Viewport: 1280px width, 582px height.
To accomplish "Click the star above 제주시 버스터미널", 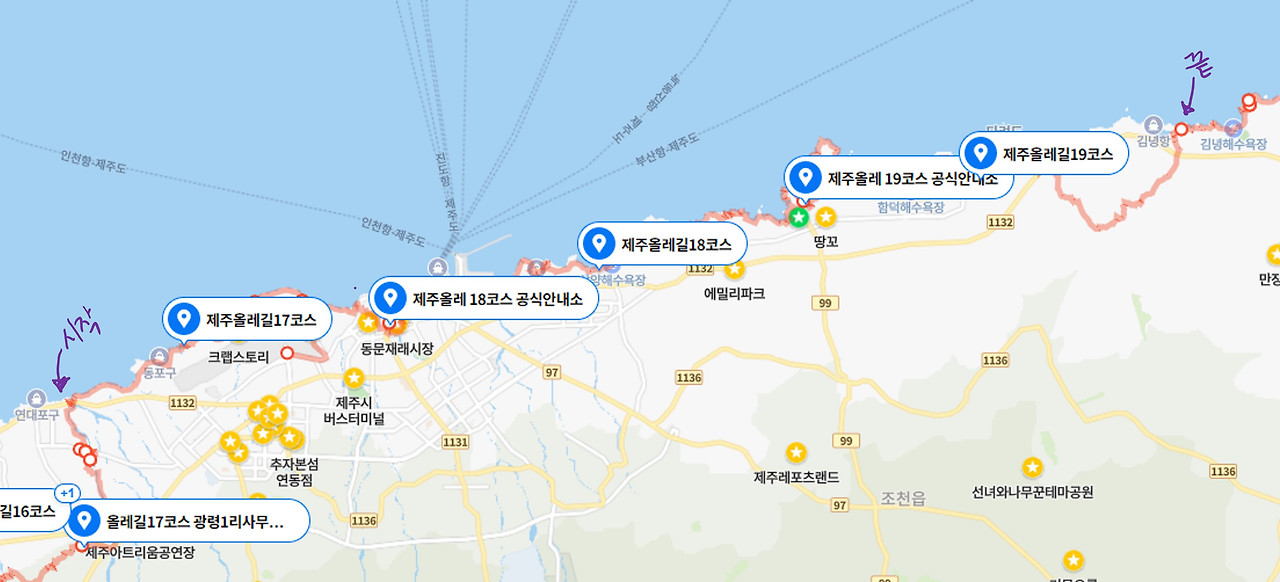I will pyautogui.click(x=353, y=378).
